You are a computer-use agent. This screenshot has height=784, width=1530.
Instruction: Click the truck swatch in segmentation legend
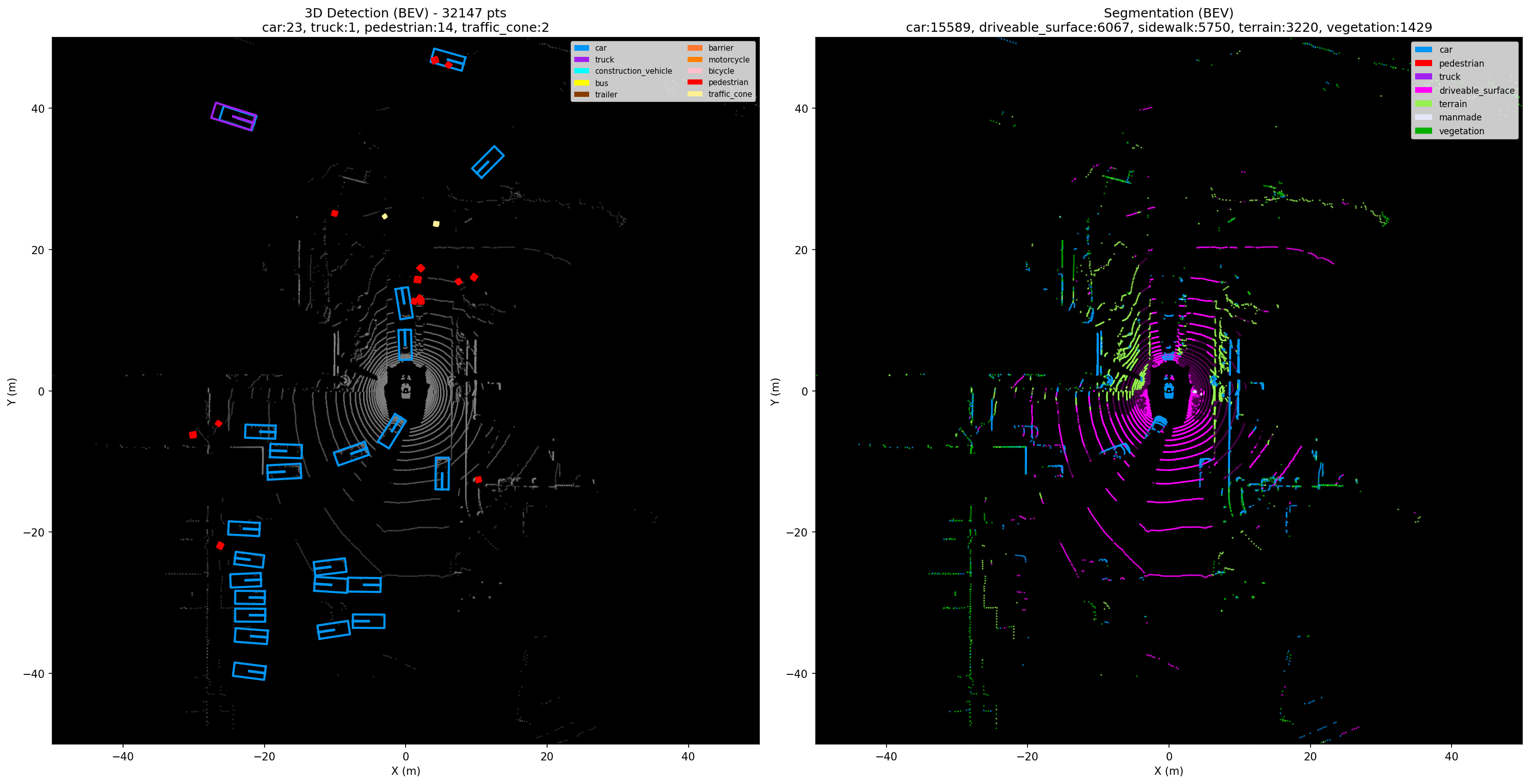(x=1423, y=76)
